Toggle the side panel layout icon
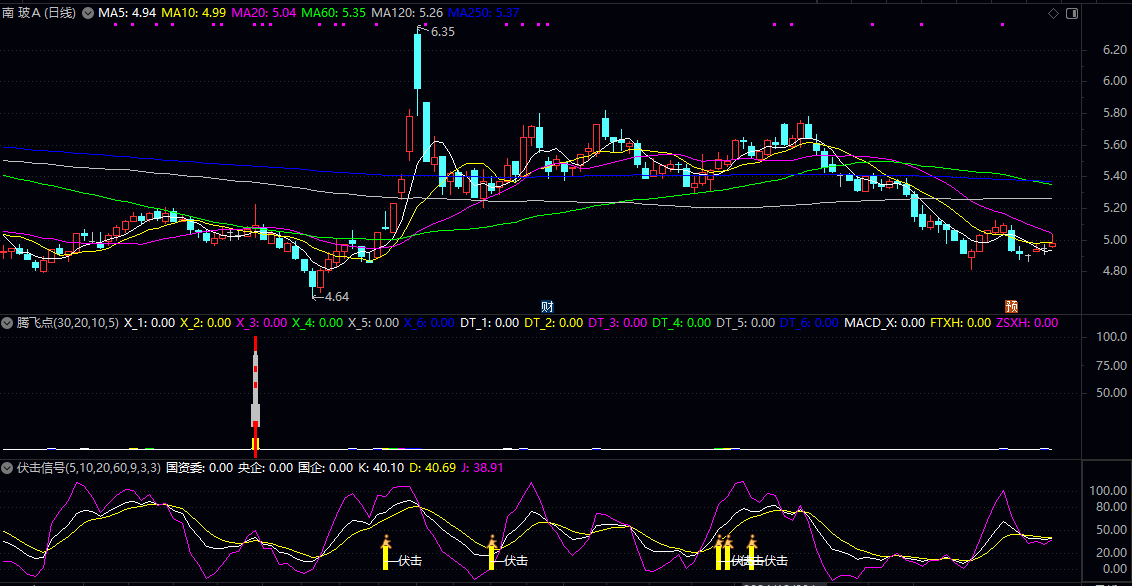Image resolution: width=1132 pixels, height=586 pixels. [x=1072, y=13]
